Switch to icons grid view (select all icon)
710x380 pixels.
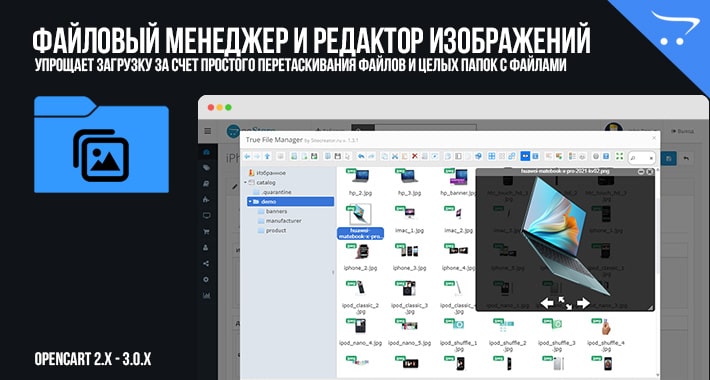492,156
